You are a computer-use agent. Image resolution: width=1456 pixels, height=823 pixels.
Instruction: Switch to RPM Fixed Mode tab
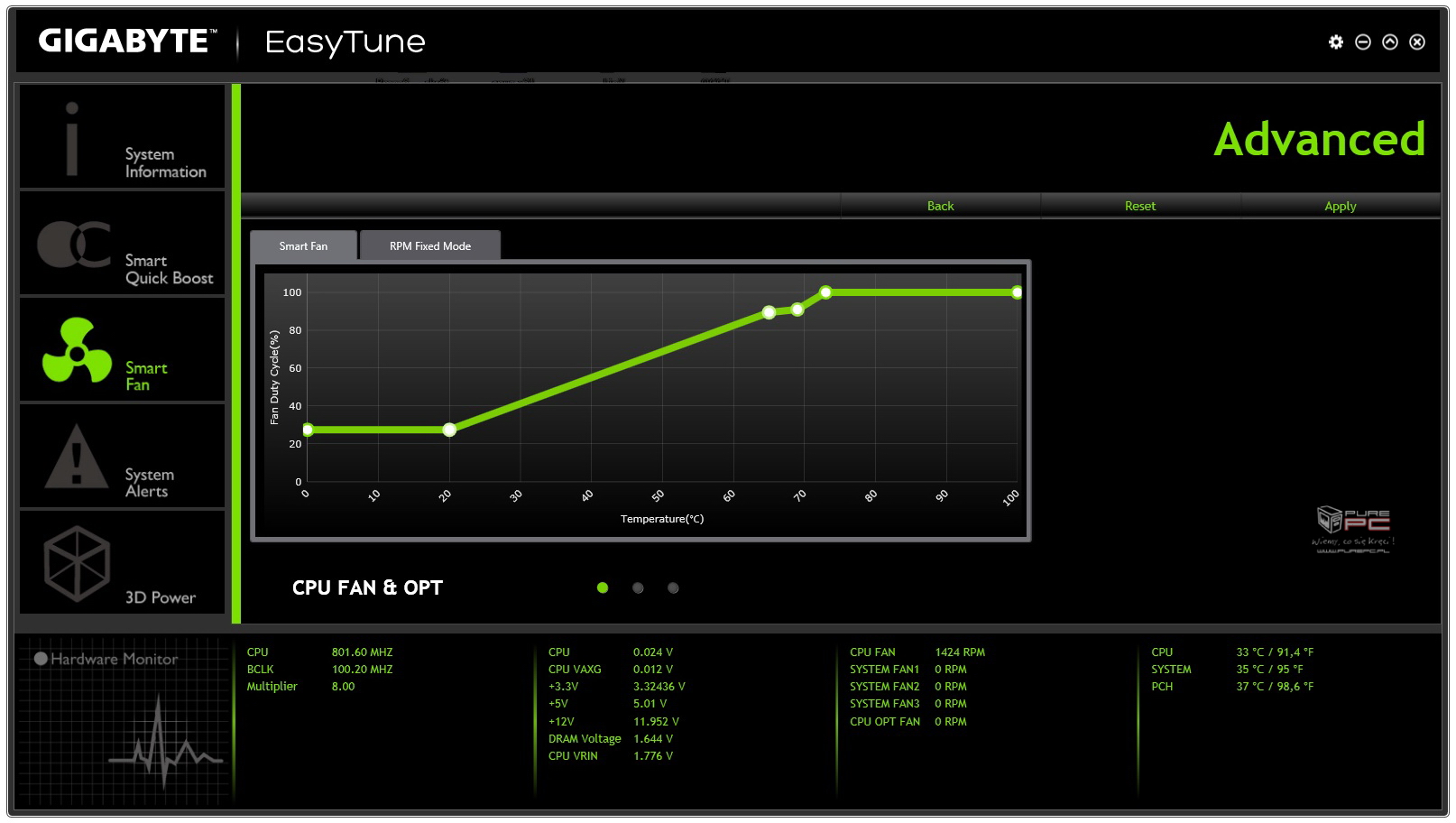coord(430,246)
